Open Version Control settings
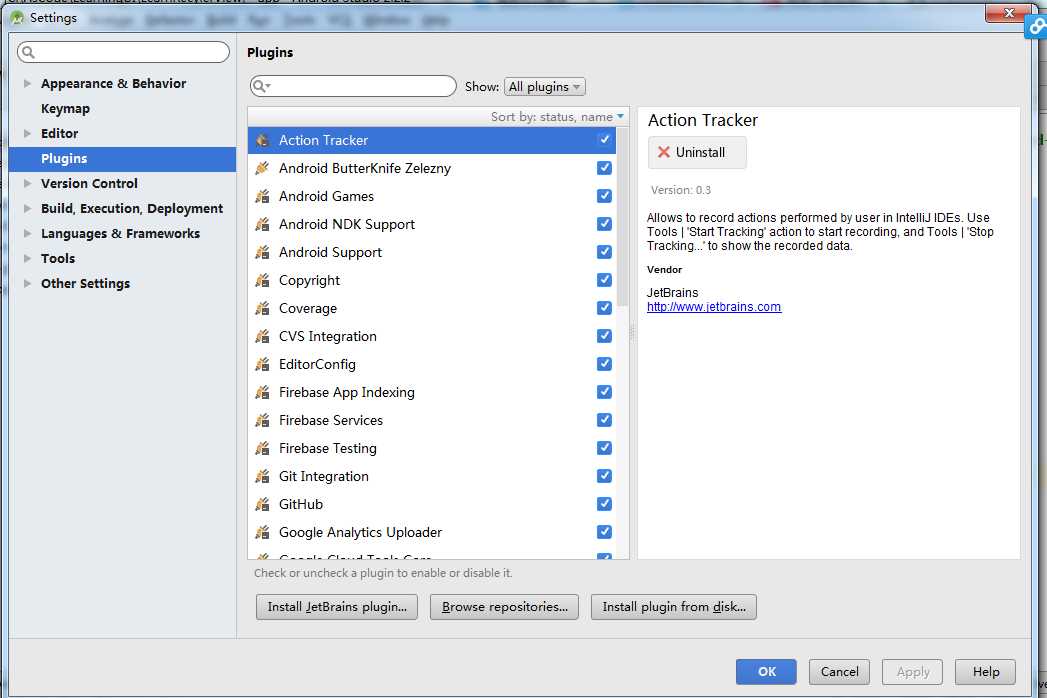Viewport: 1047px width, 698px height. [89, 184]
